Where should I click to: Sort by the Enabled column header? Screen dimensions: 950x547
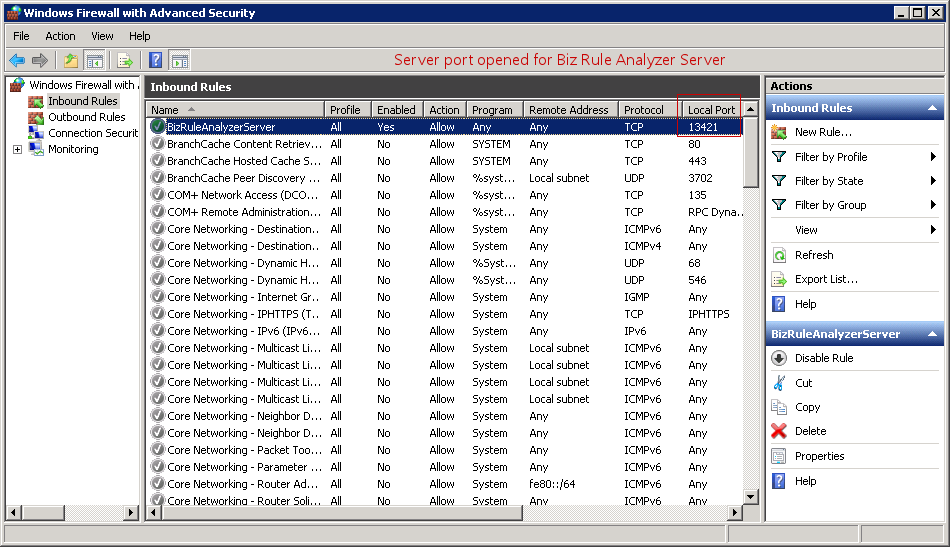point(397,110)
